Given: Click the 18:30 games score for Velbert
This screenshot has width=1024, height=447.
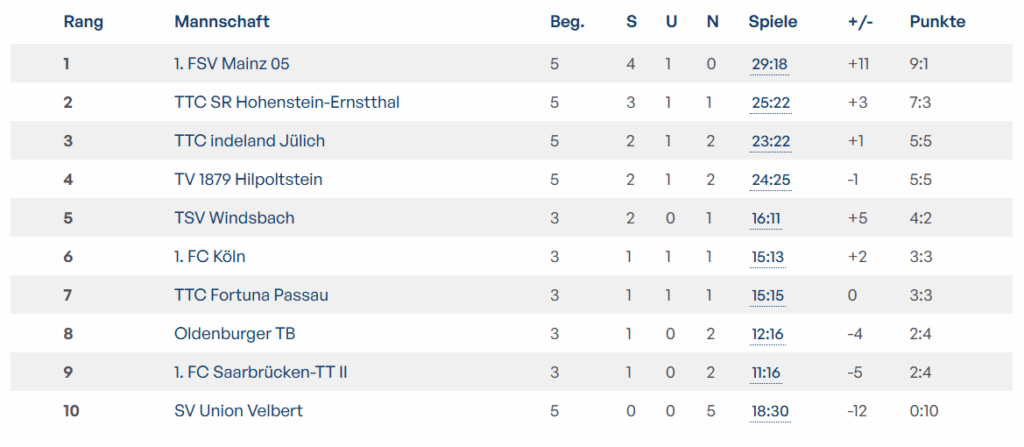Looking at the screenshot, I should [x=770, y=411].
